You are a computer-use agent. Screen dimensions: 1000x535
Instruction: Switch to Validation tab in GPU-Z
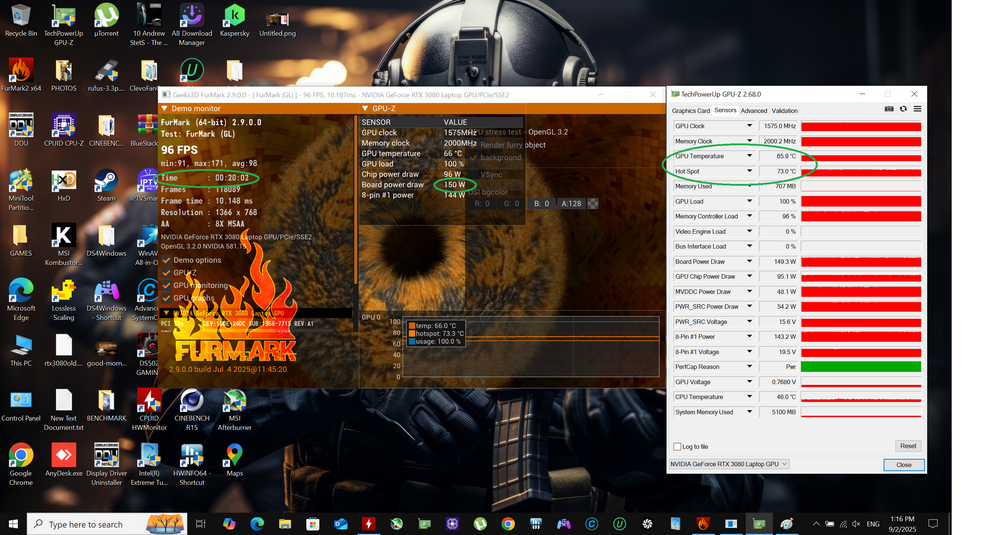click(x=784, y=110)
